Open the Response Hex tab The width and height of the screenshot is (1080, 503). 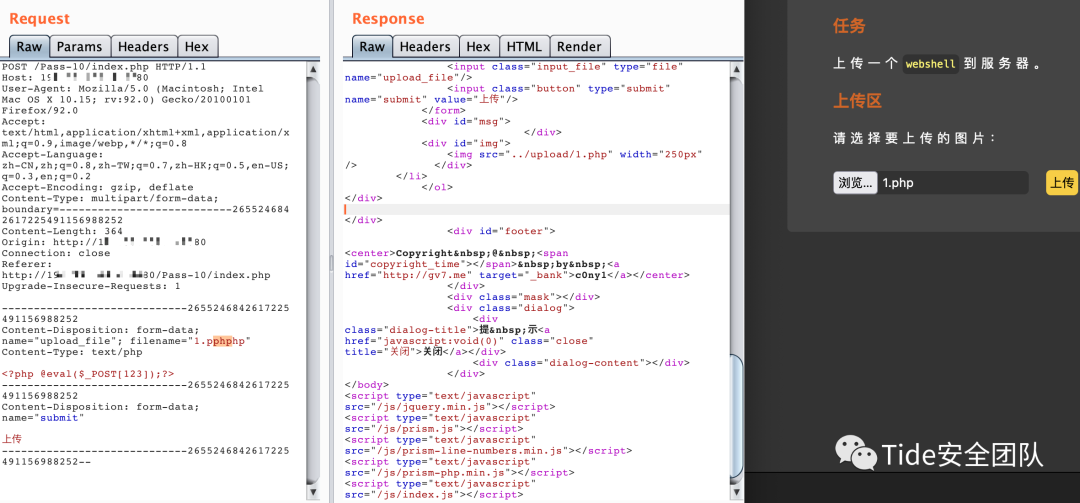coord(478,47)
